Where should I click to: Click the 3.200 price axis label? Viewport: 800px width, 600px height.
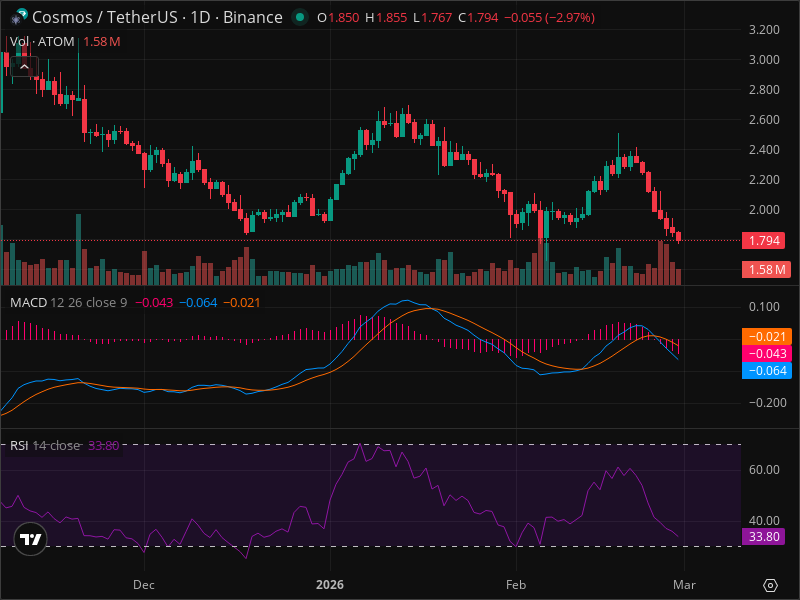[x=764, y=30]
